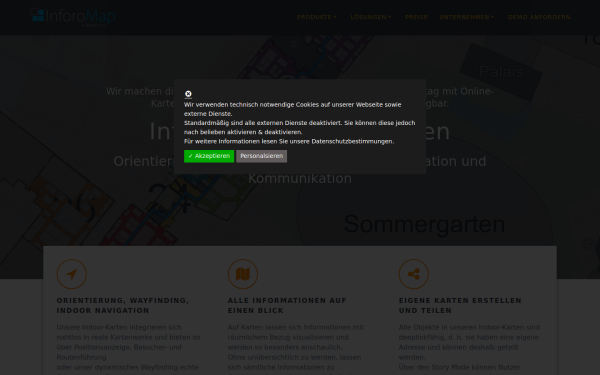Click the Kommunikation subtitle text
The image size is (600, 375).
point(300,178)
